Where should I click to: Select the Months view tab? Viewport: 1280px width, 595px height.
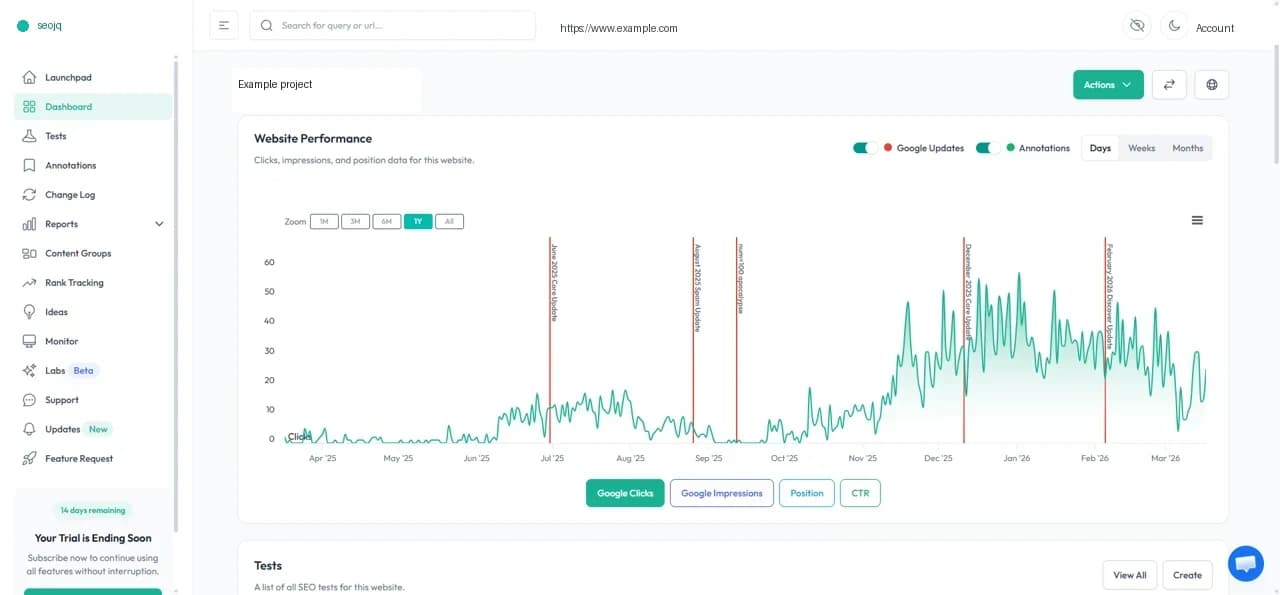click(1187, 147)
